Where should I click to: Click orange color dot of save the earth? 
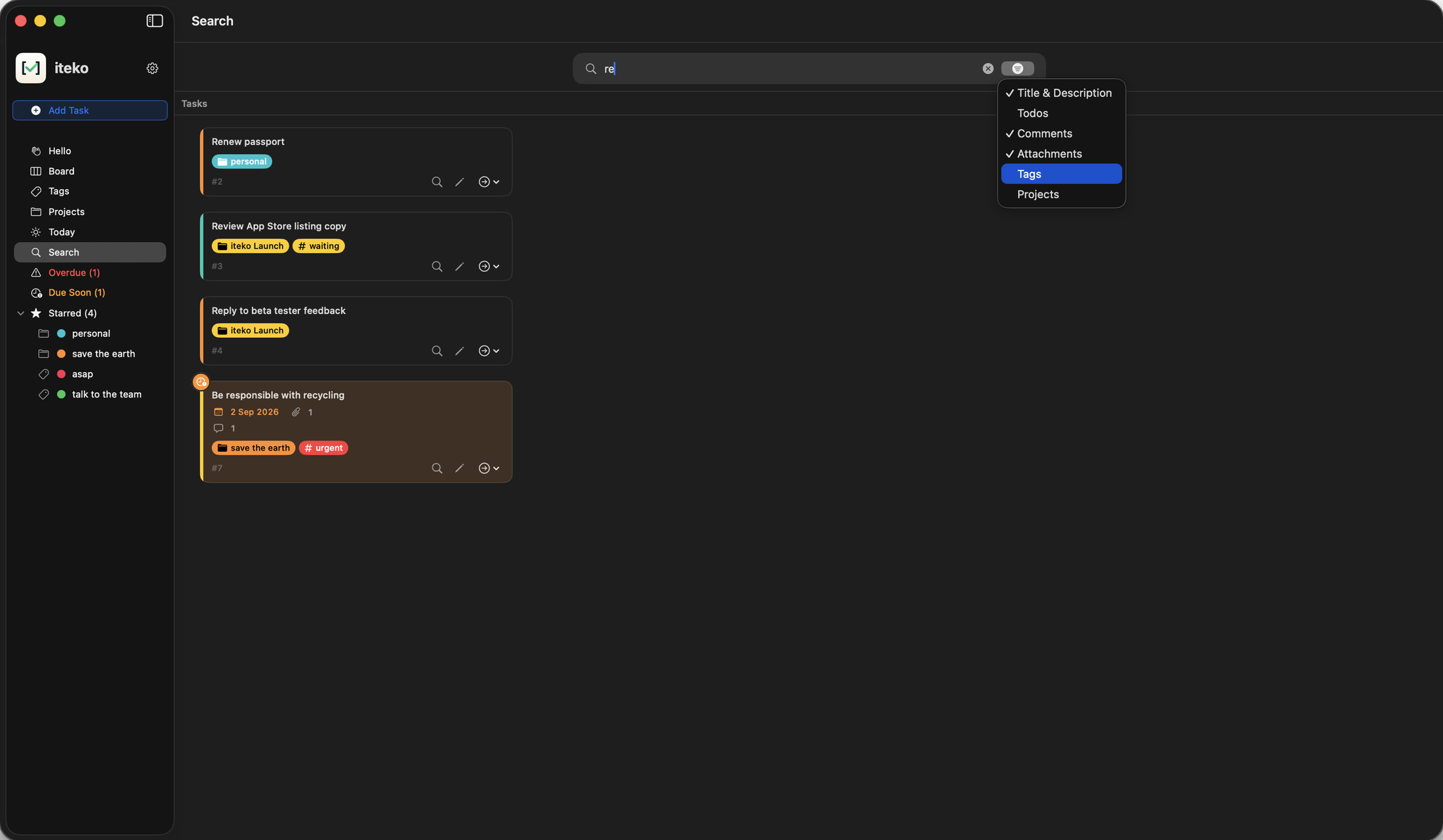pos(61,354)
